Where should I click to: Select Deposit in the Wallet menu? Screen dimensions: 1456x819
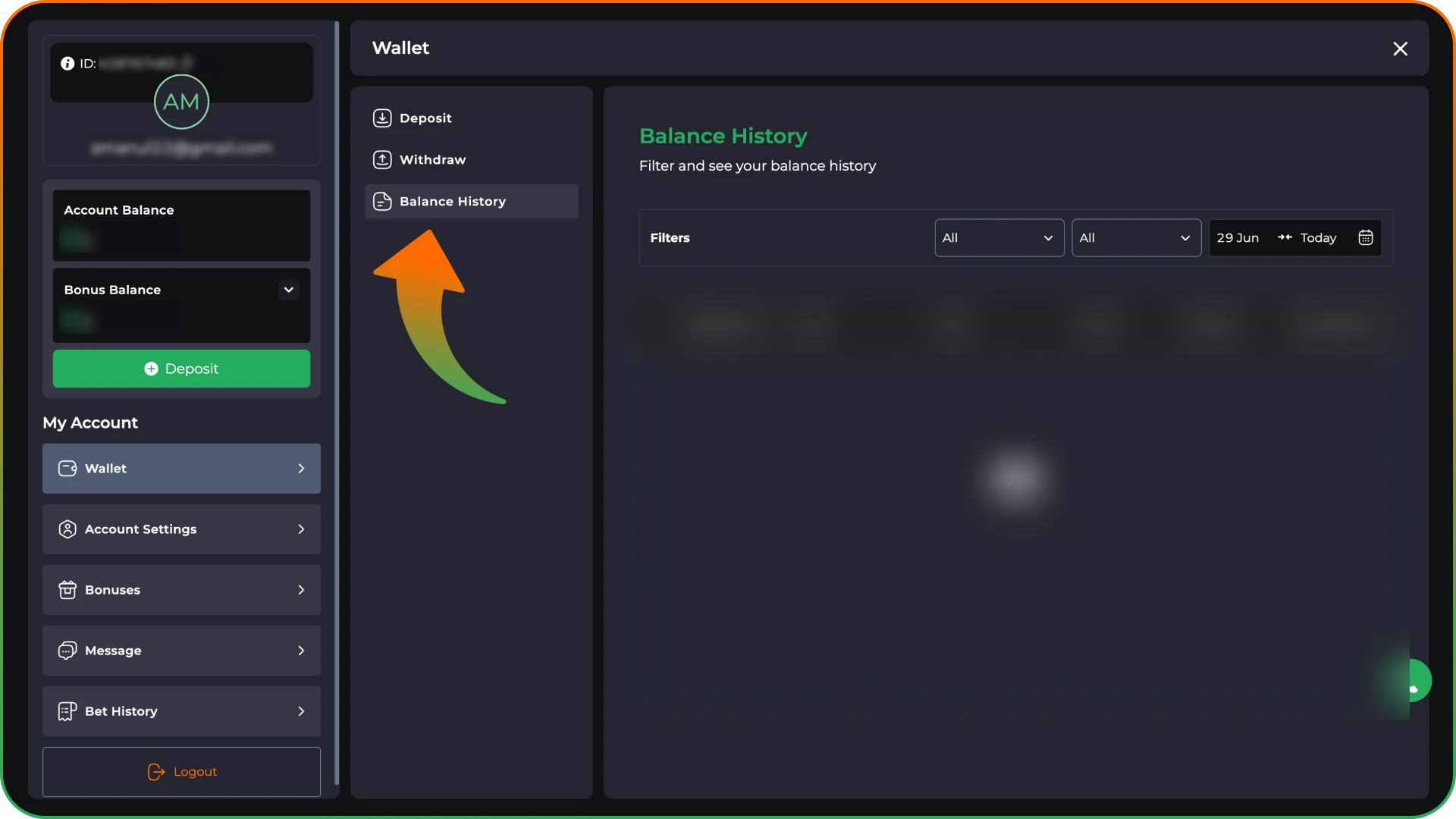471,118
